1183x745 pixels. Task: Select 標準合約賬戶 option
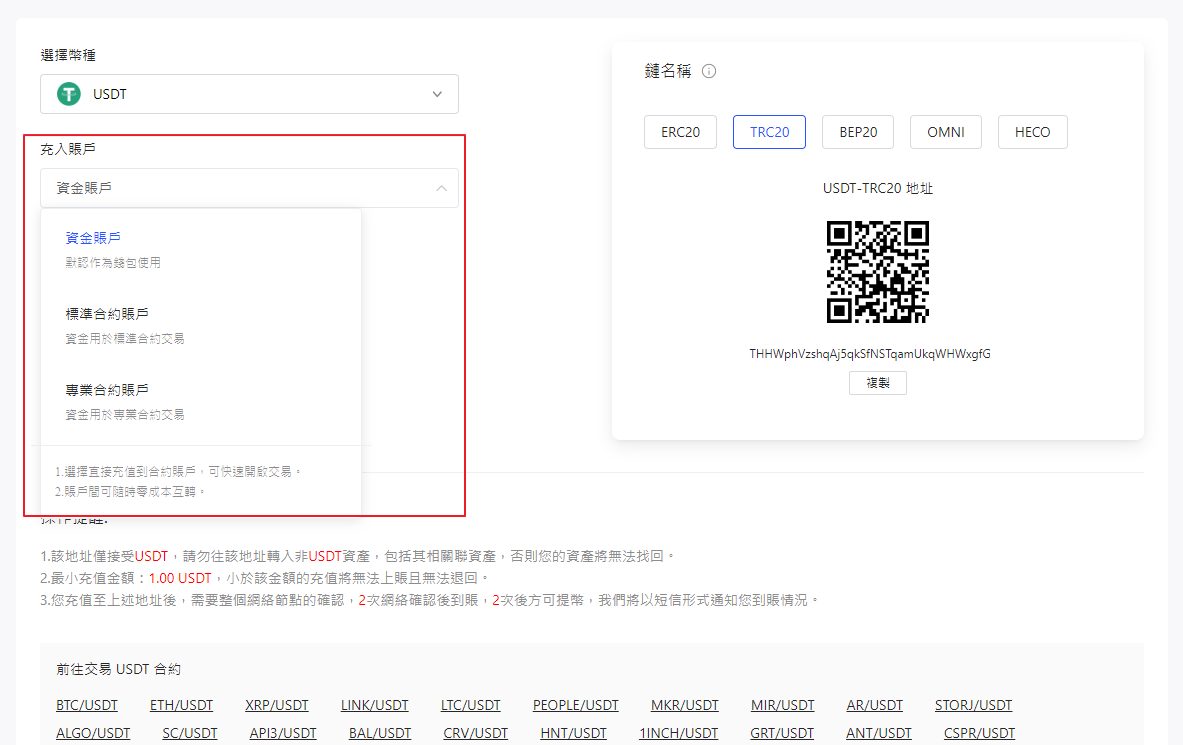[x=107, y=314]
